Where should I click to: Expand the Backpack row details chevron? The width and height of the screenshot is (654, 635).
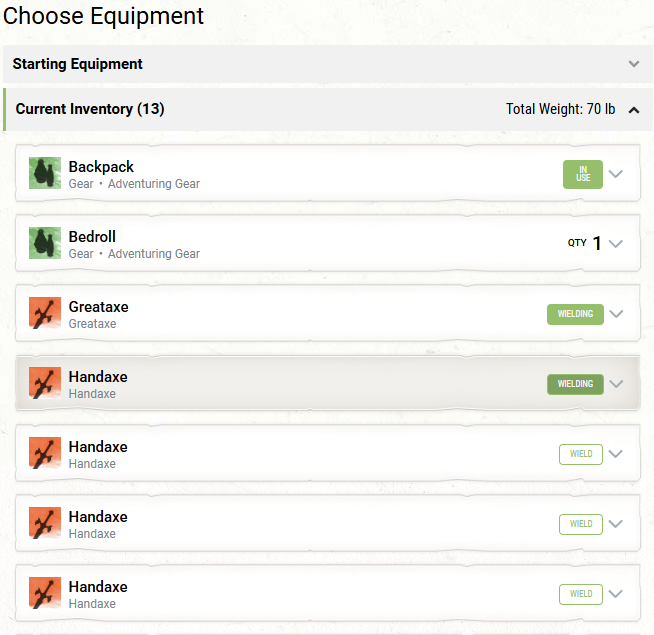616,174
